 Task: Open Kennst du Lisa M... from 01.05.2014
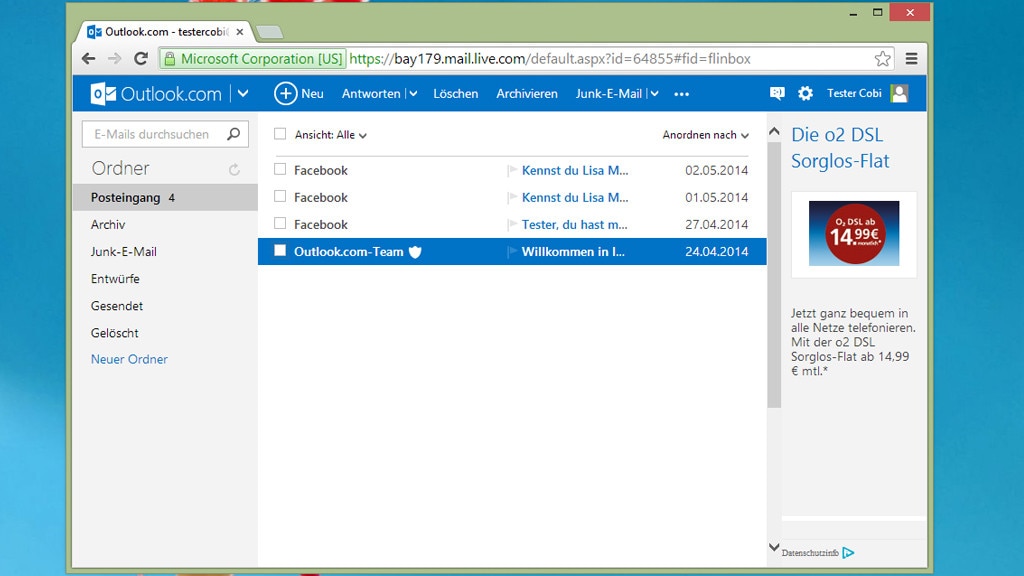(x=575, y=197)
